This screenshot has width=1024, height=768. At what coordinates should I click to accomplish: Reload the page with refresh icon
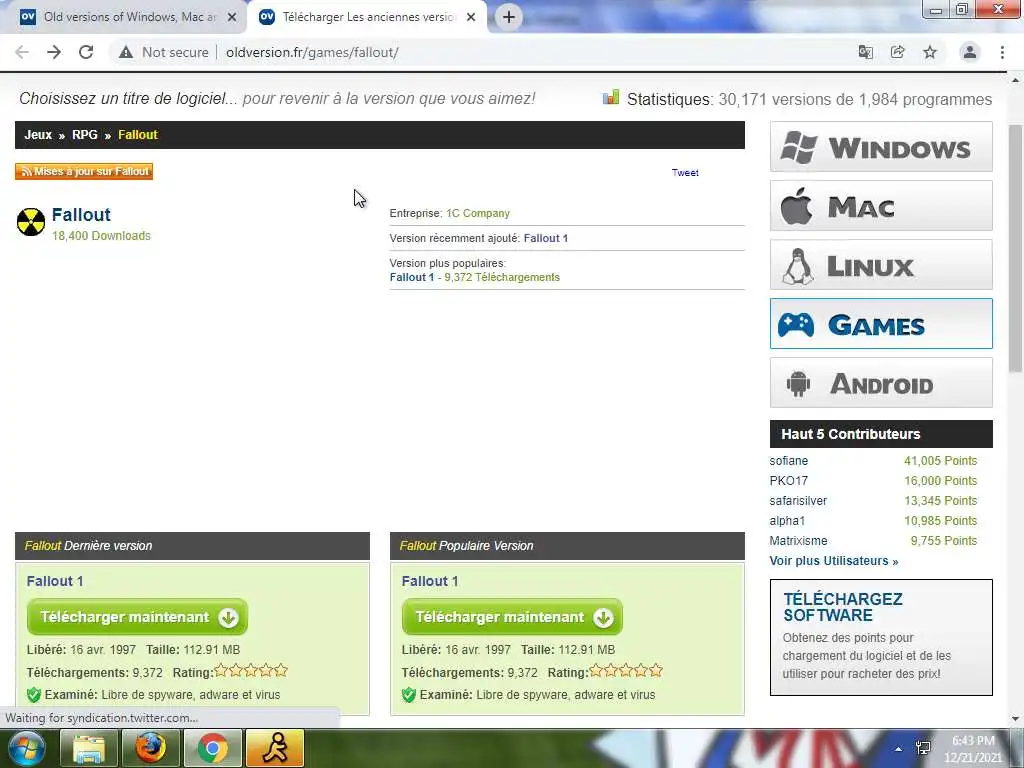pyautogui.click(x=86, y=52)
